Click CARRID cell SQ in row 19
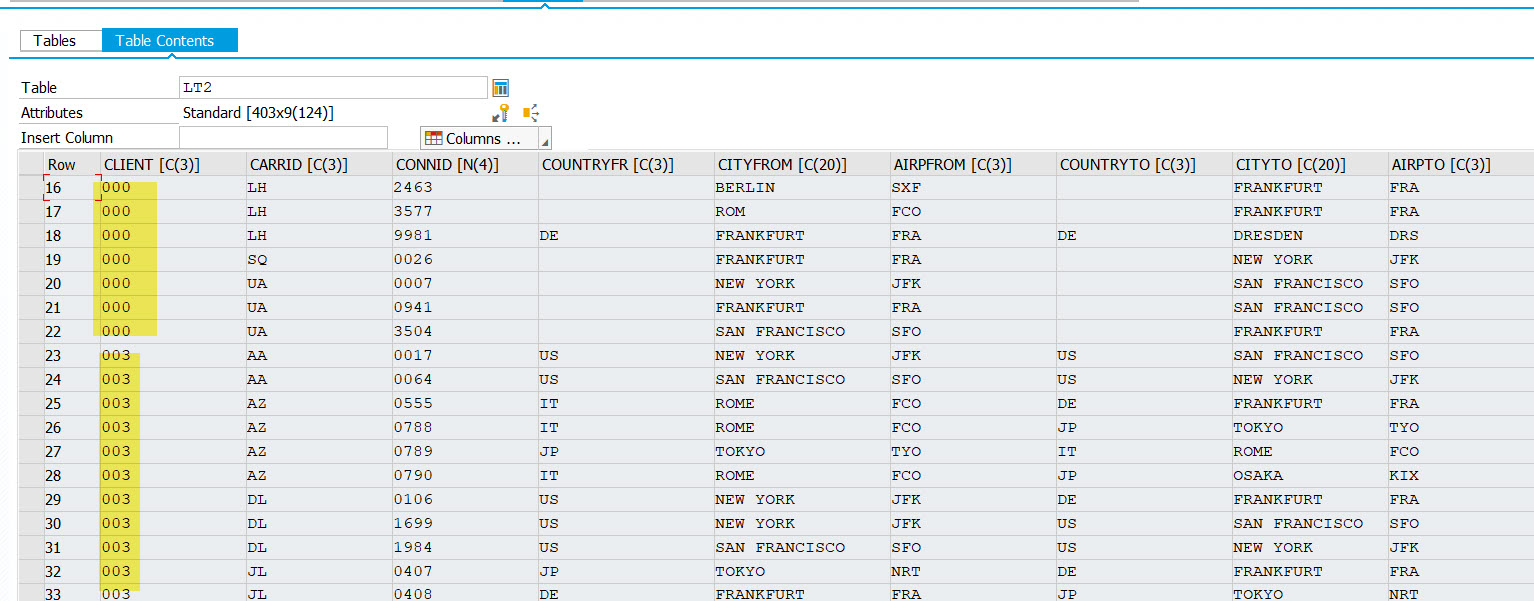 (319, 259)
